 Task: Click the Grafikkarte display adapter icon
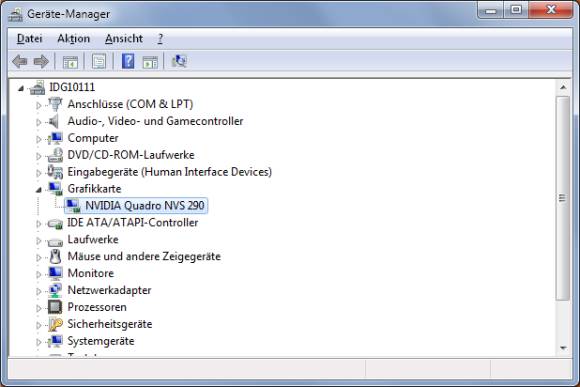55,189
